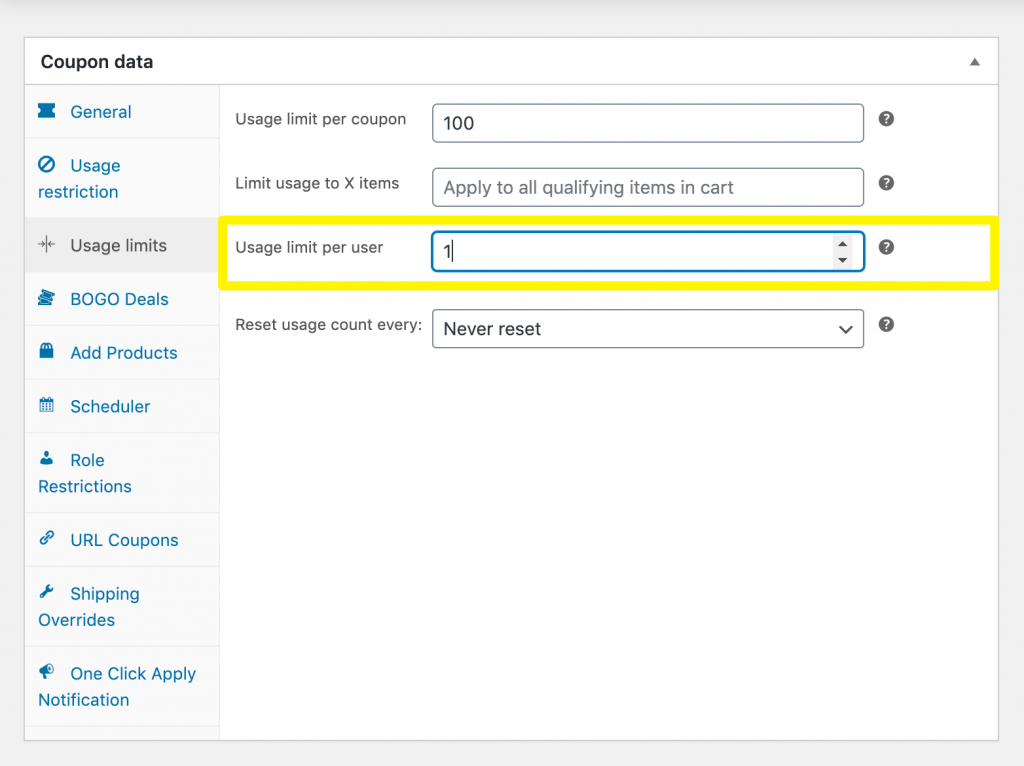Click the Role Restrictions person icon

[46, 458]
